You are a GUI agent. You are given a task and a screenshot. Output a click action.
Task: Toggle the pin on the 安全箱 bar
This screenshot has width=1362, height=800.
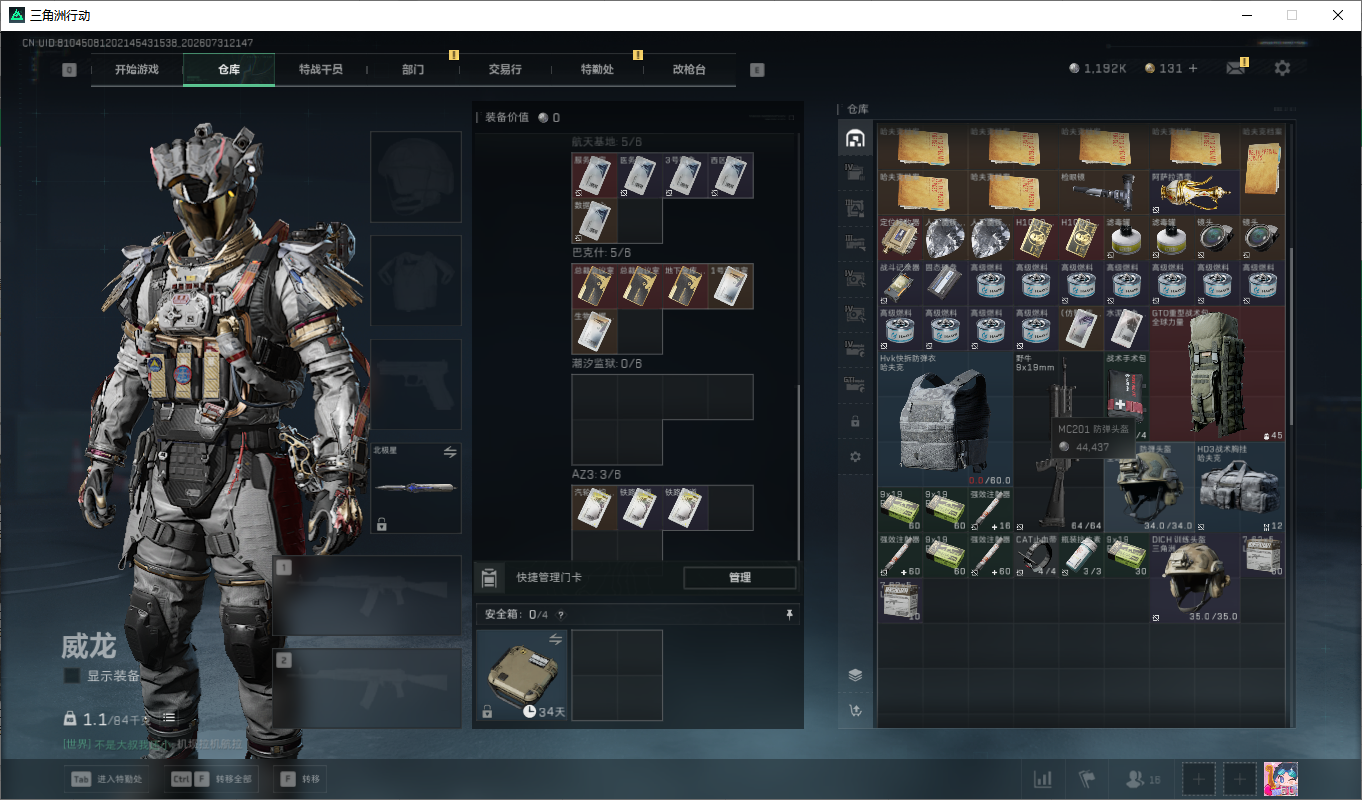click(x=790, y=615)
